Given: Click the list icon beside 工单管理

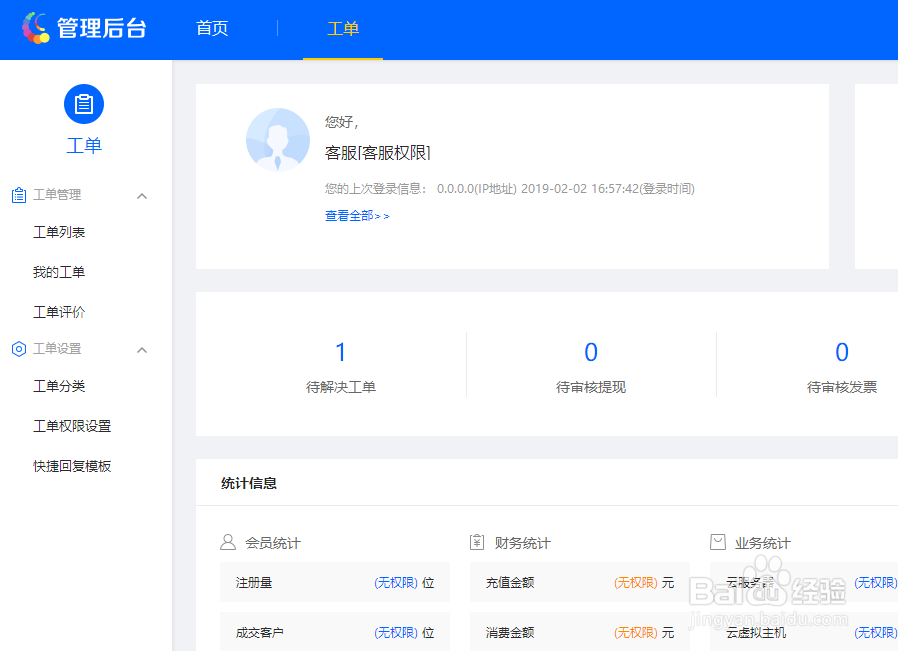Looking at the screenshot, I should [18, 194].
